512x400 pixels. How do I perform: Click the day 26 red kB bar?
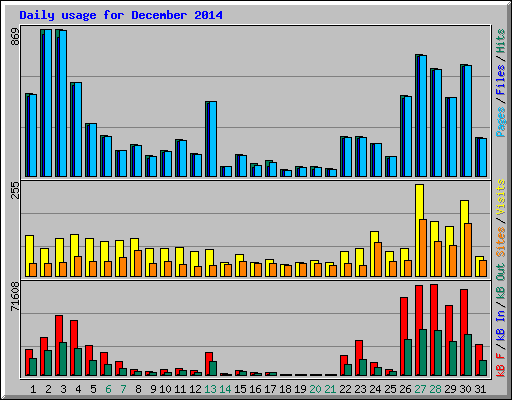coord(404,336)
